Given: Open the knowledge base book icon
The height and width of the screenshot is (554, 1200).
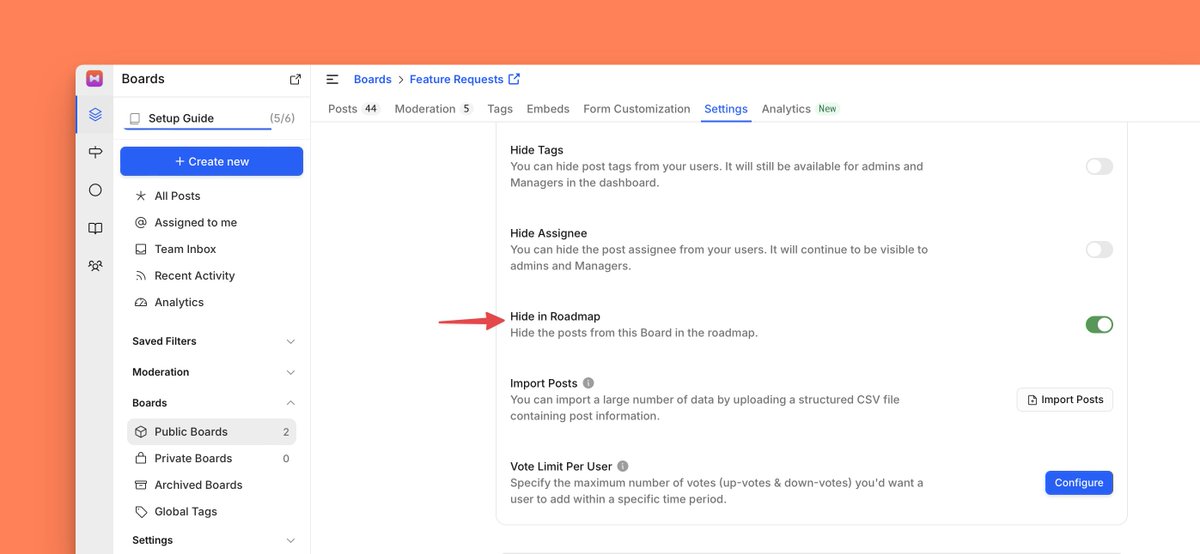Looking at the screenshot, I should pyautogui.click(x=95, y=228).
